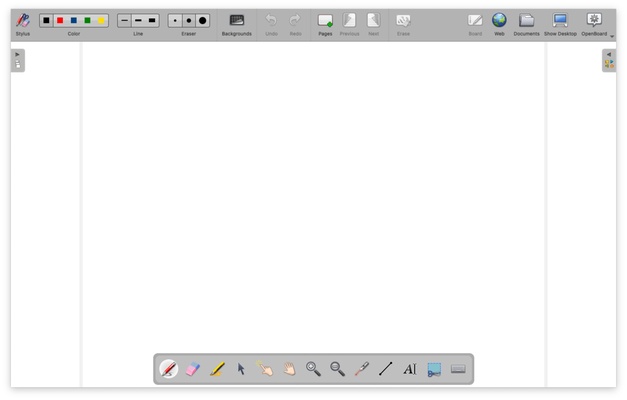Switch to Web mode

pos(499,24)
